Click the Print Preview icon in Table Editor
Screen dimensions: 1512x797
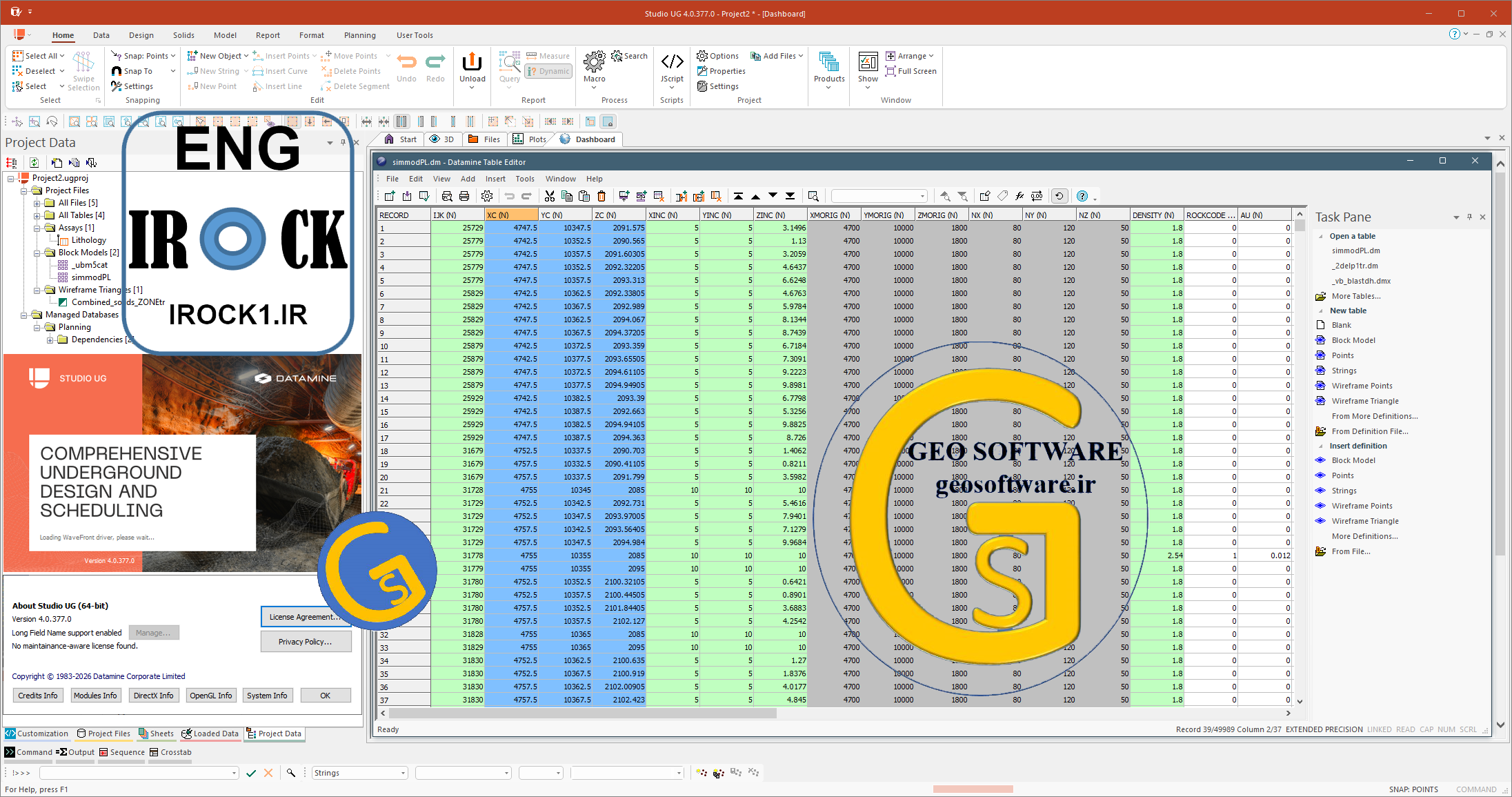point(447,196)
